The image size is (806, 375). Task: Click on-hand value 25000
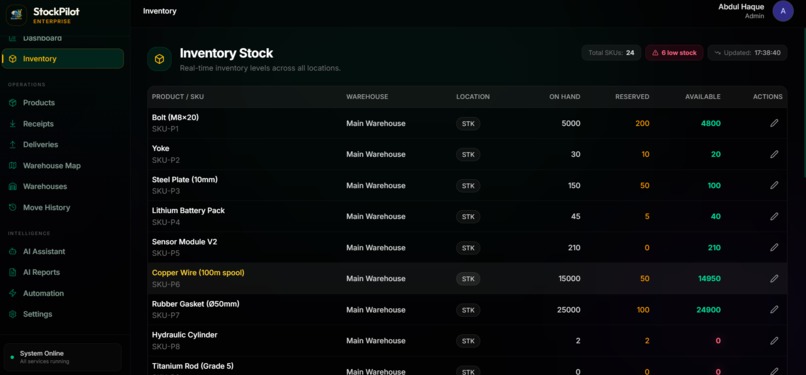pyautogui.click(x=569, y=310)
